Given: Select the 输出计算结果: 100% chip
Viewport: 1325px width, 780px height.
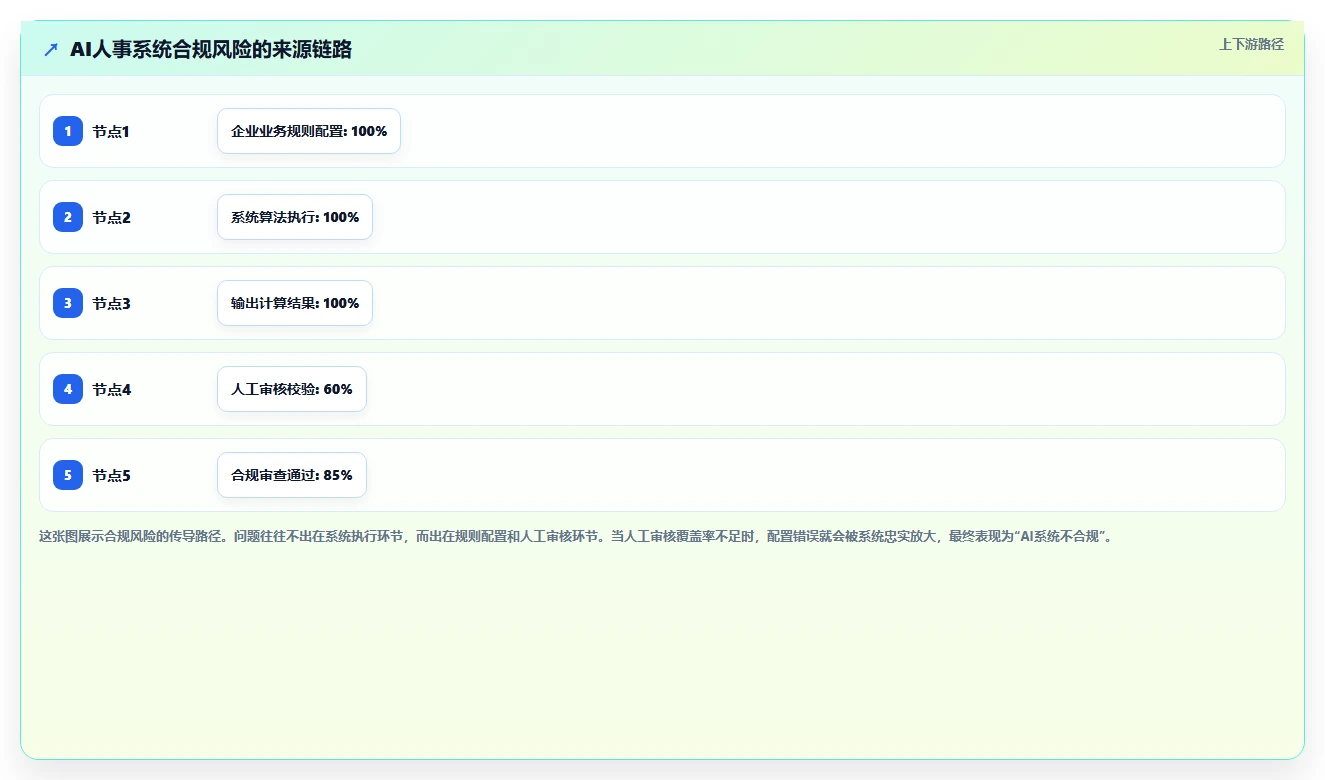Looking at the screenshot, I should 295,303.
